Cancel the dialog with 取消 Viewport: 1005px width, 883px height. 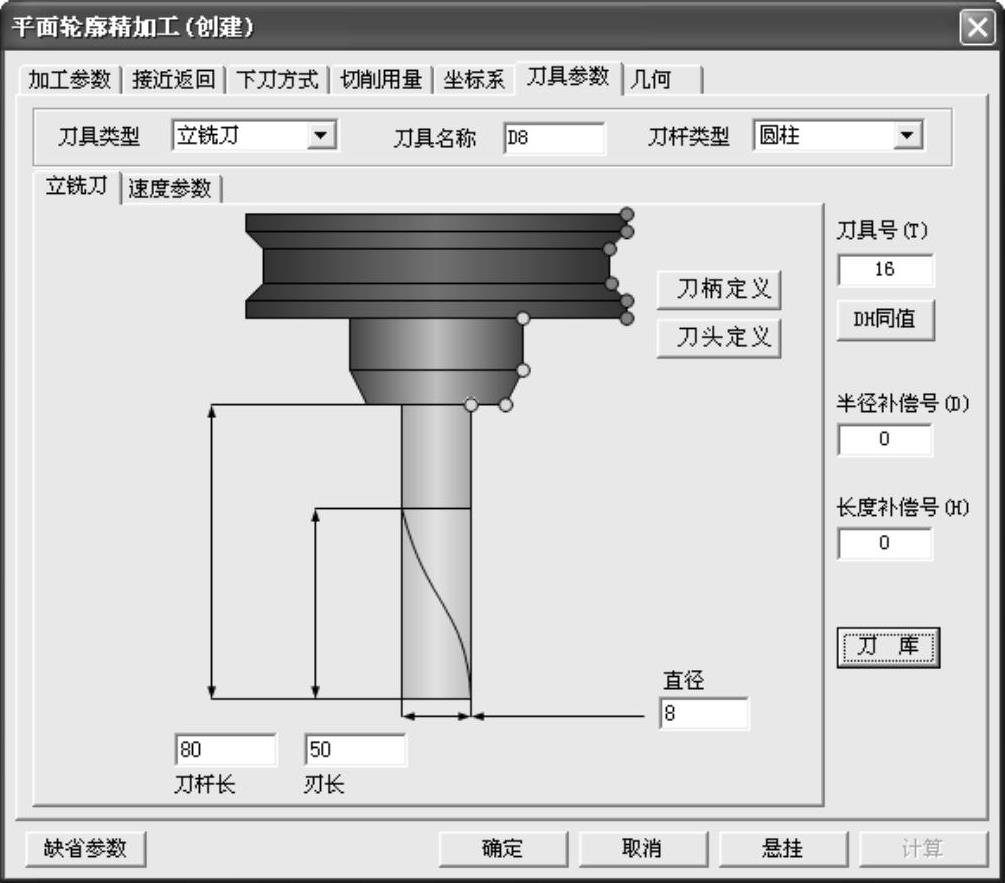coord(642,849)
